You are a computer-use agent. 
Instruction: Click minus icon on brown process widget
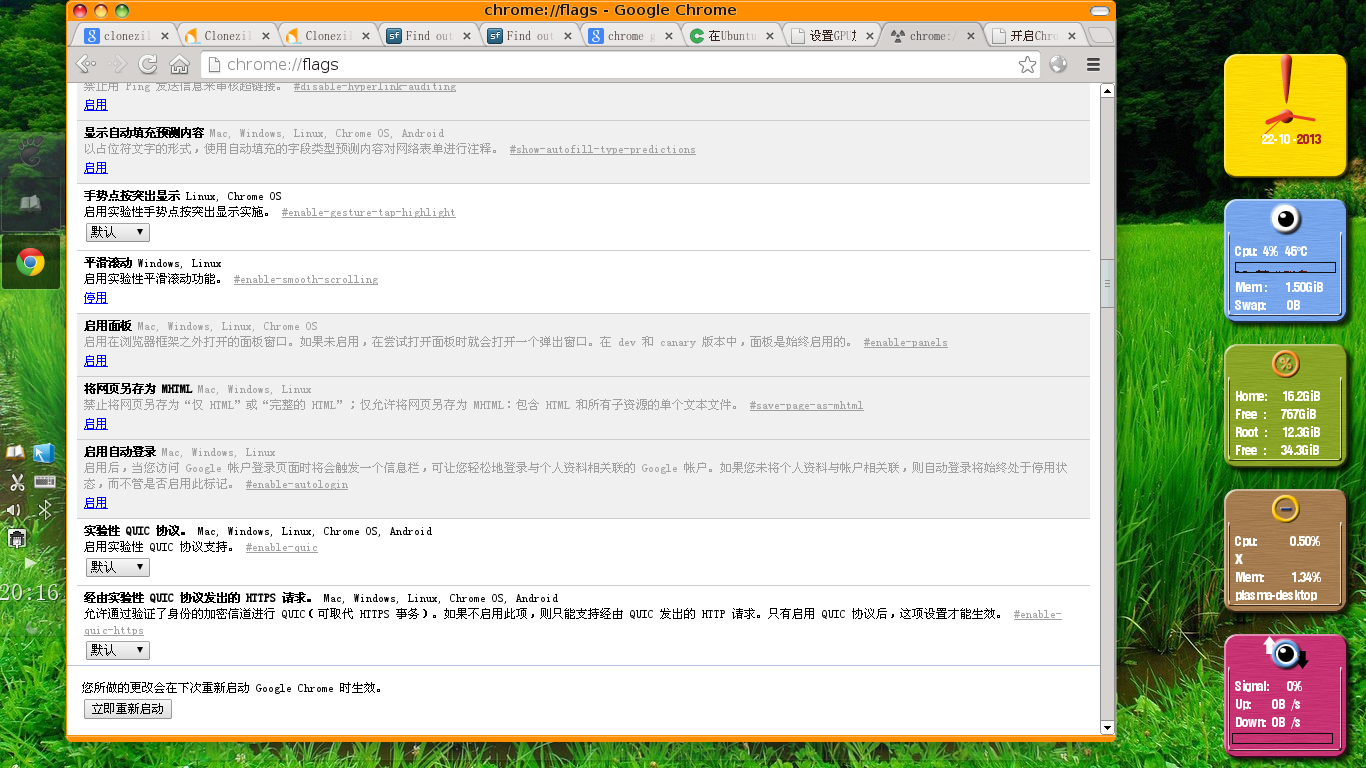pyautogui.click(x=1285, y=508)
